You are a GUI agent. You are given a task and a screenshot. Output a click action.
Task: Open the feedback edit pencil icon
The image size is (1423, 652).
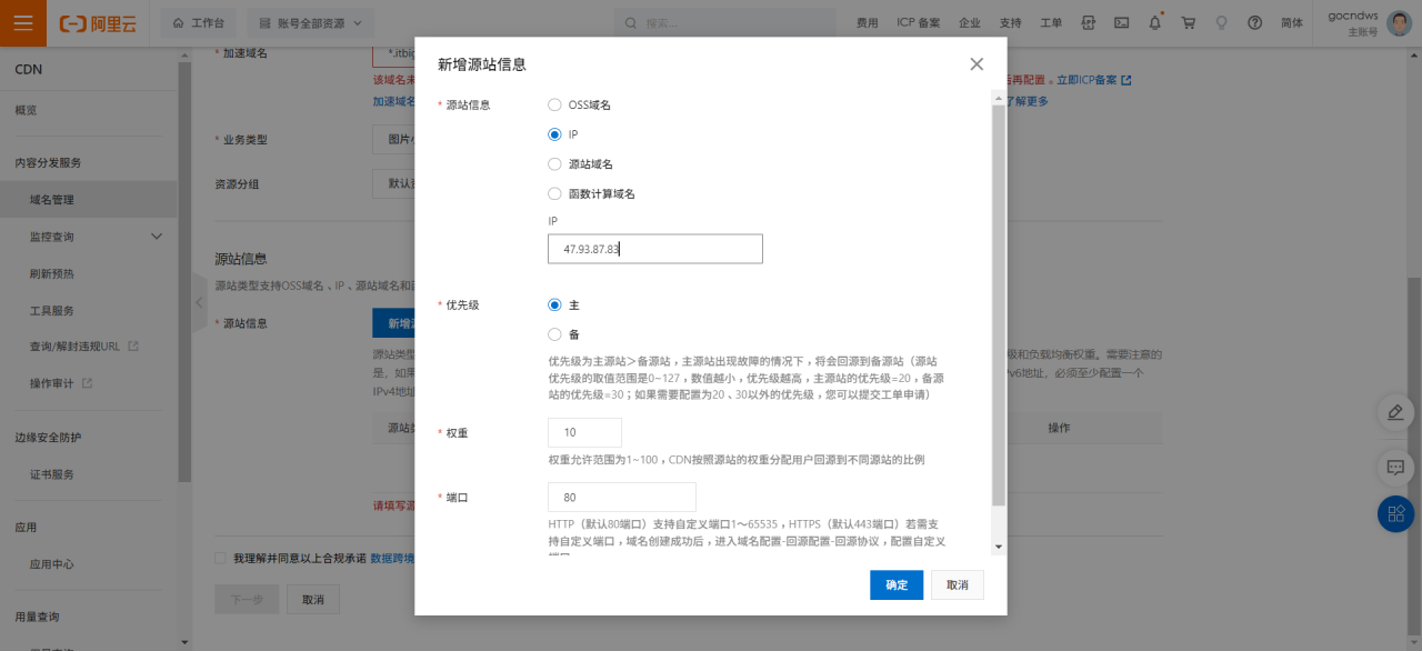(x=1396, y=412)
